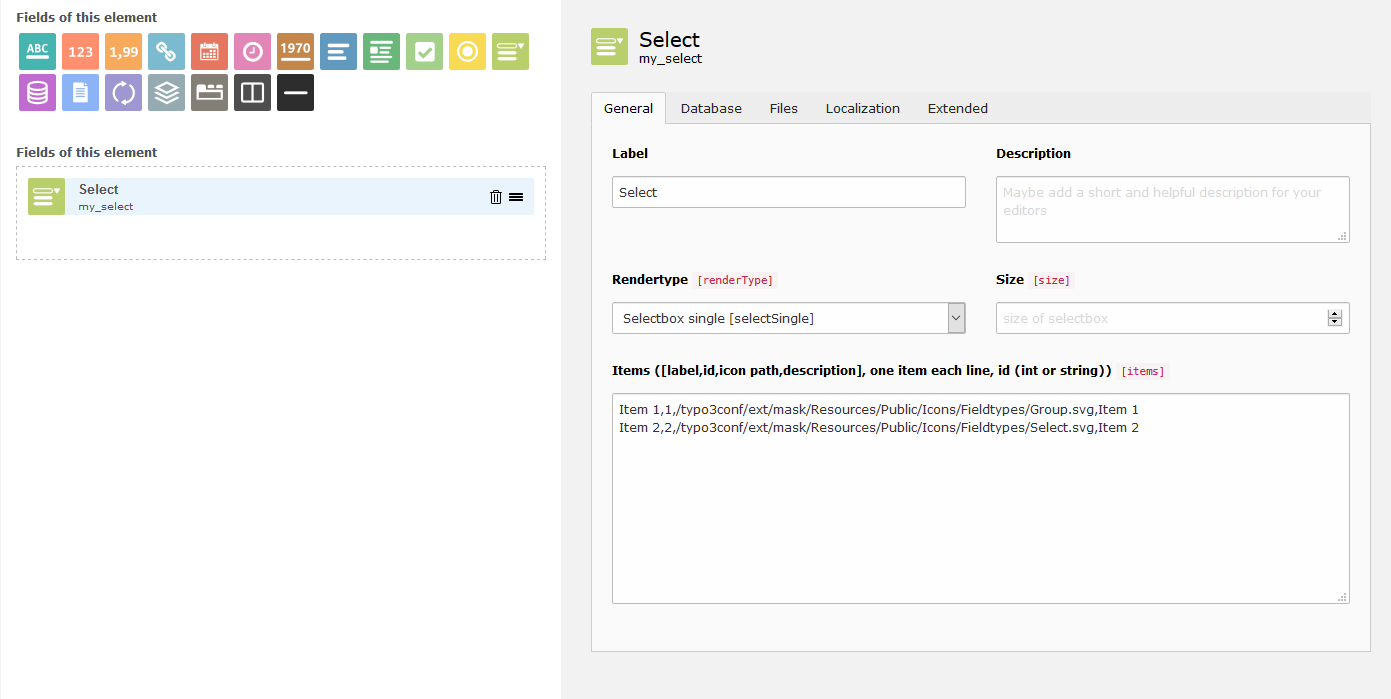The image size is (1391, 699).
Task: Focus the size of selectbox field
Action: [1172, 318]
